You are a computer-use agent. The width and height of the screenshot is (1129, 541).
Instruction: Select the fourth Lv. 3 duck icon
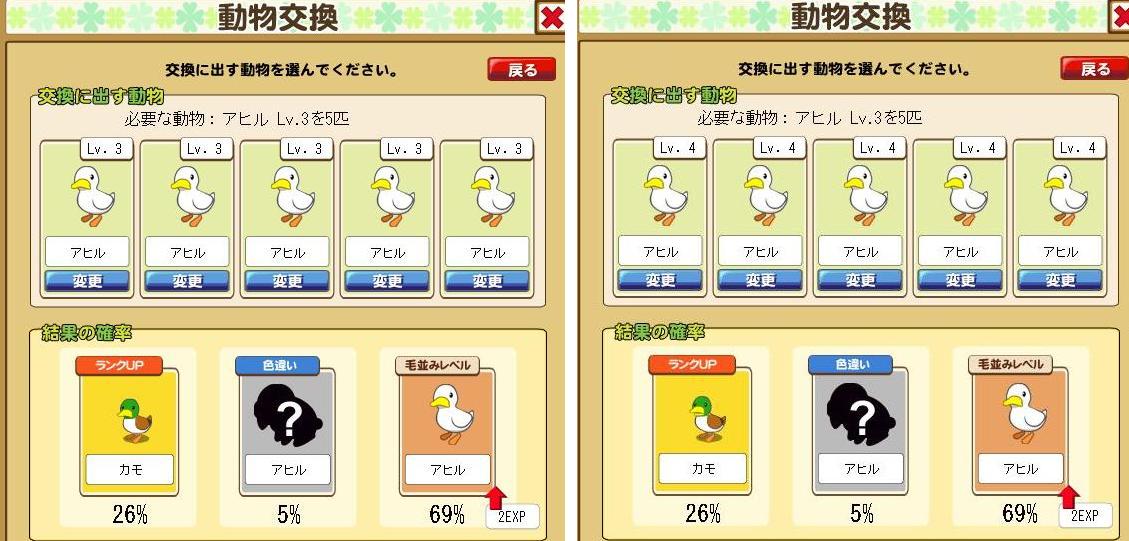[393, 196]
